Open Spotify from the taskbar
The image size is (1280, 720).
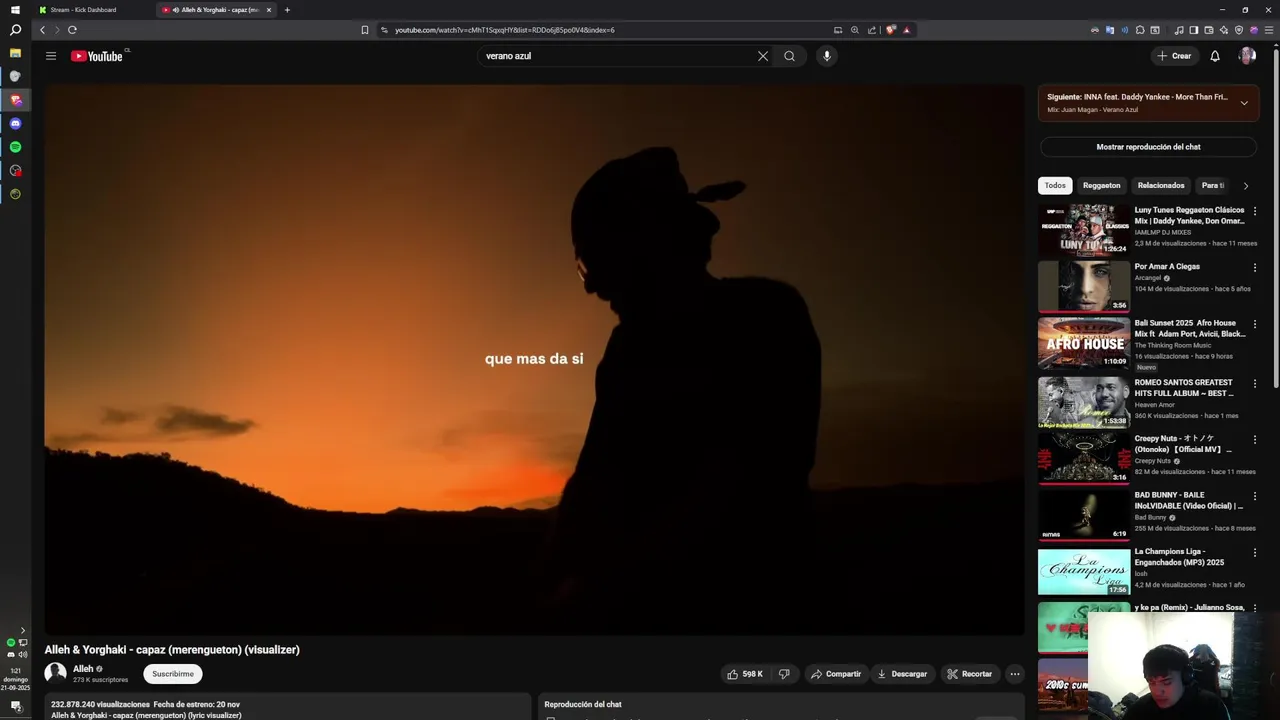click(15, 147)
